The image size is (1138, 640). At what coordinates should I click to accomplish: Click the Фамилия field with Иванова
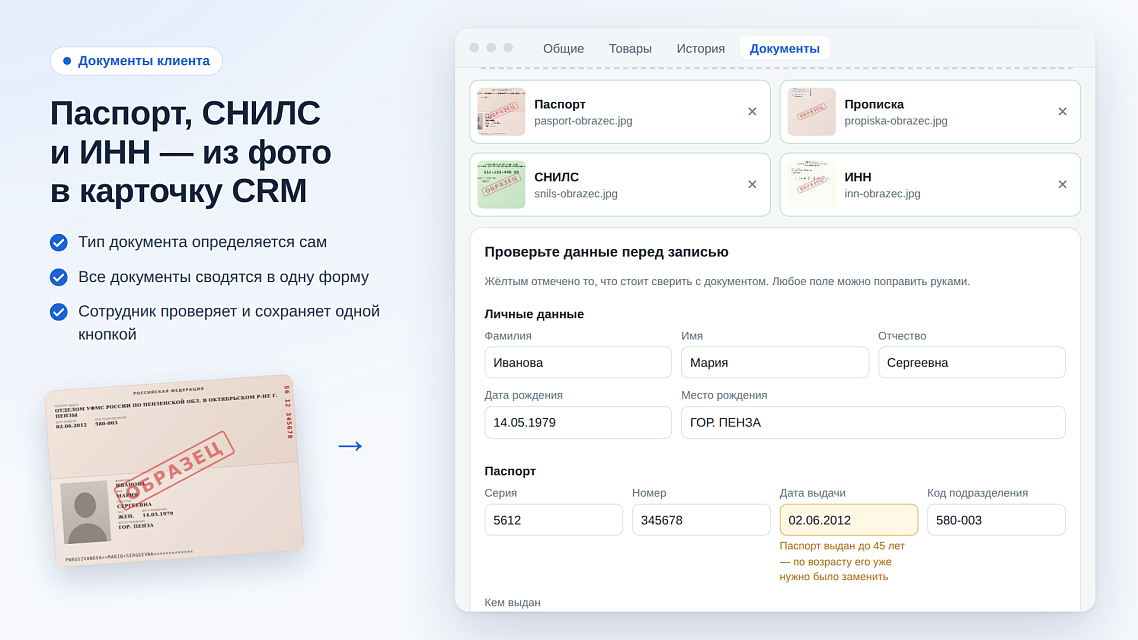tap(578, 362)
